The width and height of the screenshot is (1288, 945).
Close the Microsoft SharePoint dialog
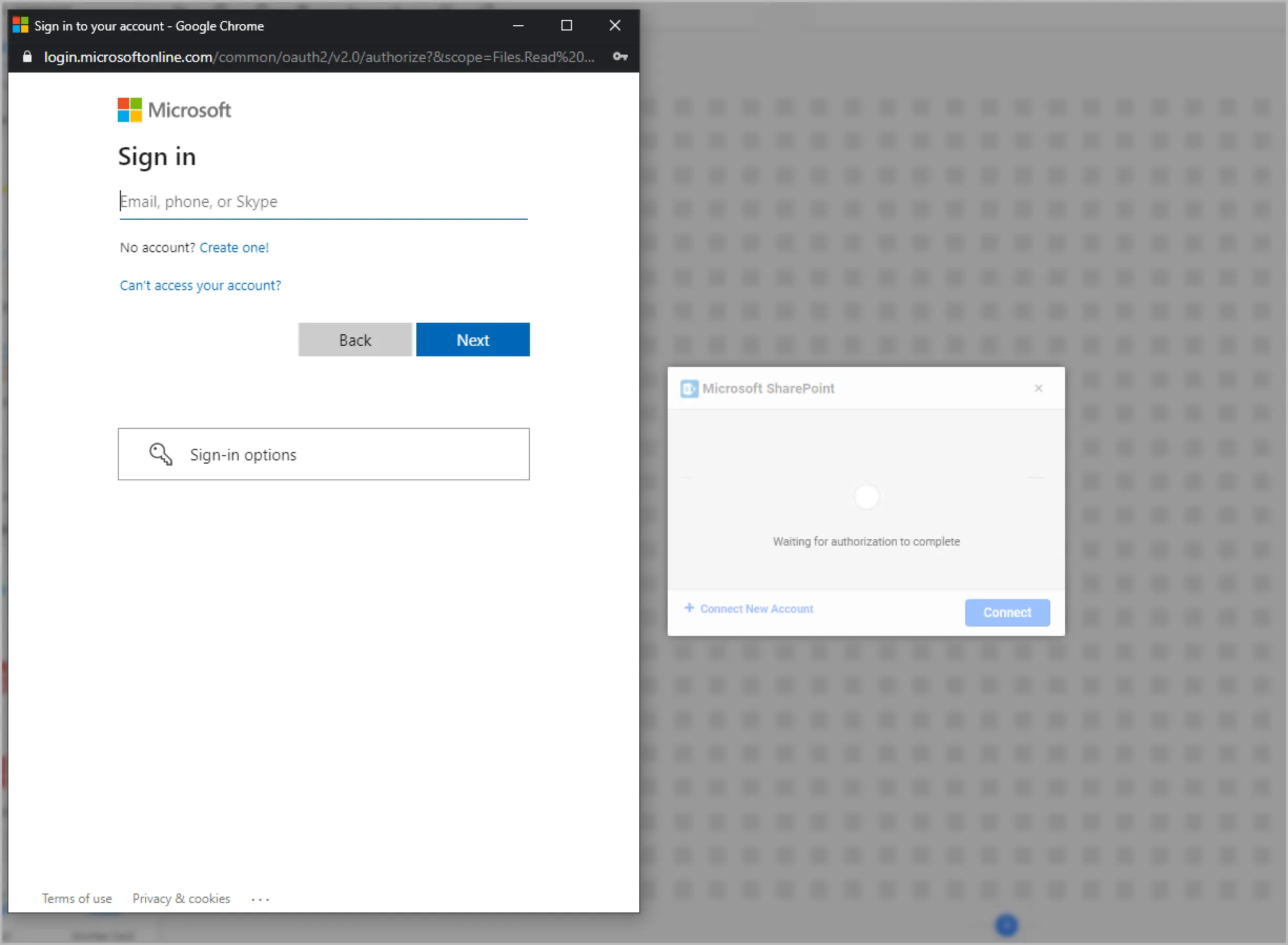click(x=1038, y=388)
